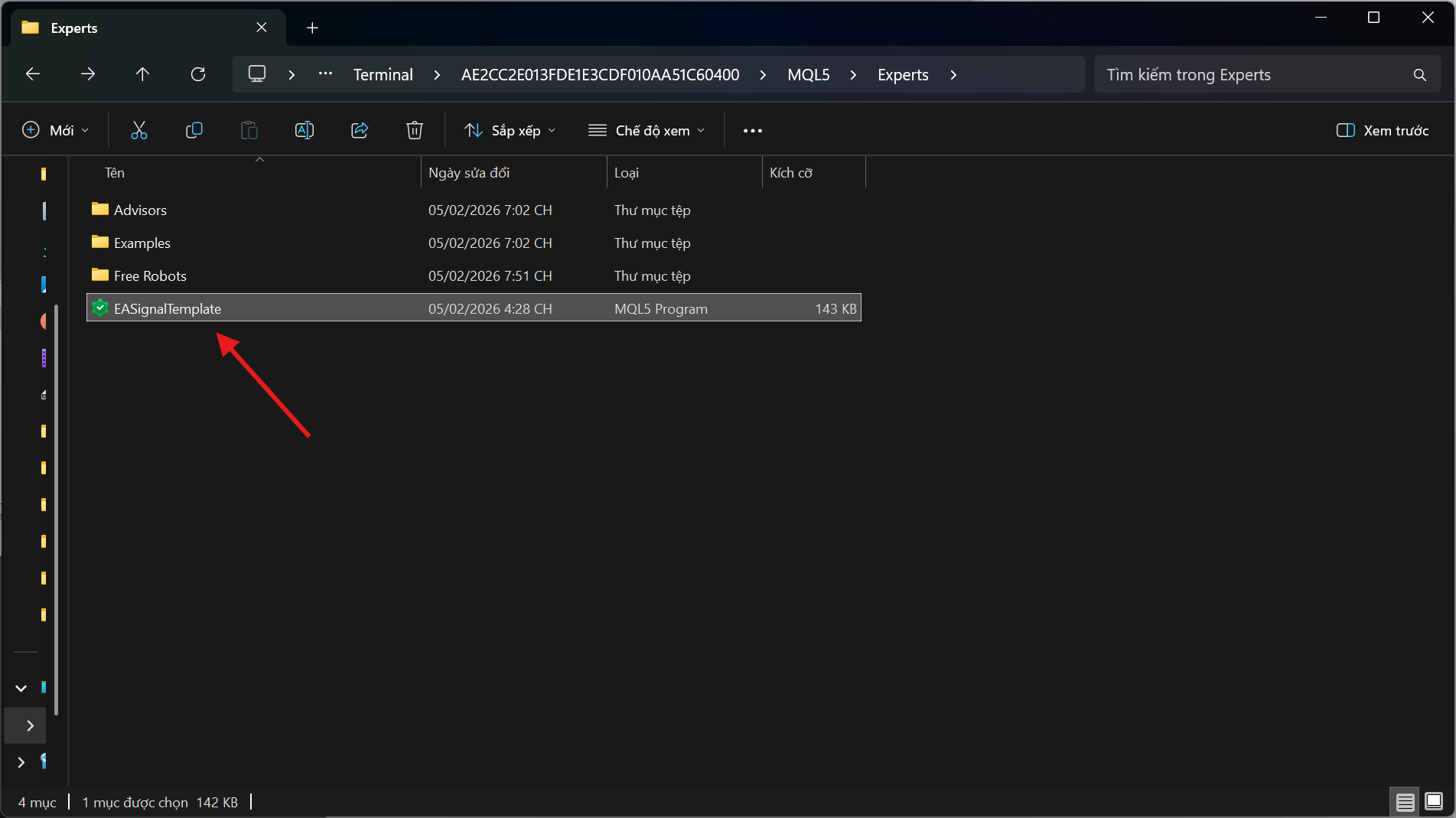Viewport: 1456px width, 818px height.
Task: Go back to the previous folder
Action: click(x=33, y=74)
